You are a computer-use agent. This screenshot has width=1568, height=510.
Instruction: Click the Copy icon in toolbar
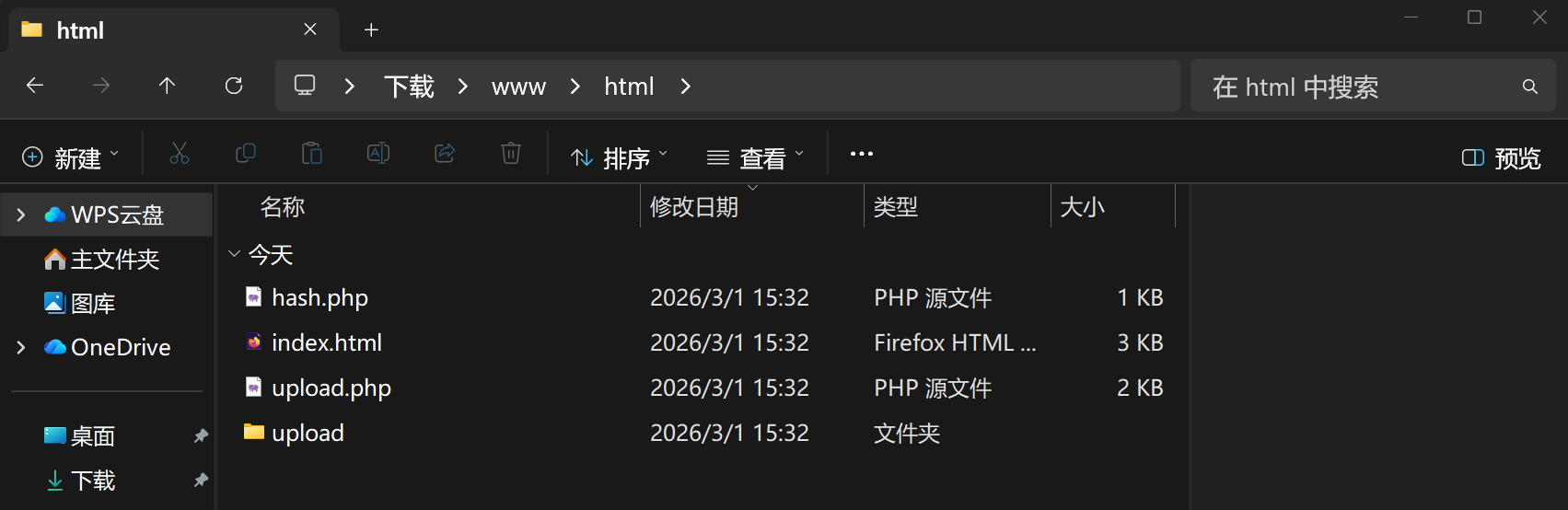pyautogui.click(x=246, y=154)
